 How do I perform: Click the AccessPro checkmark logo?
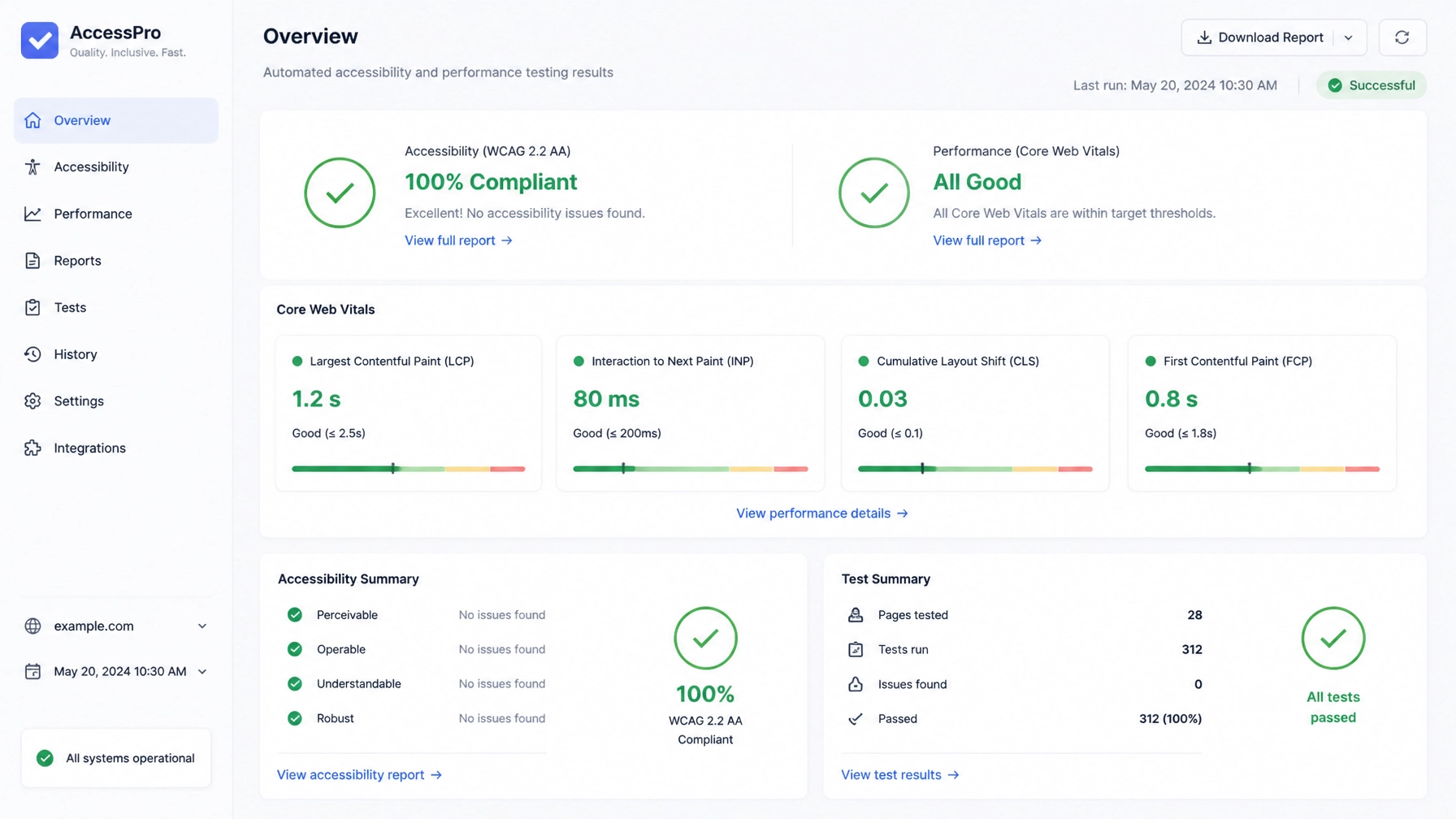coord(40,41)
